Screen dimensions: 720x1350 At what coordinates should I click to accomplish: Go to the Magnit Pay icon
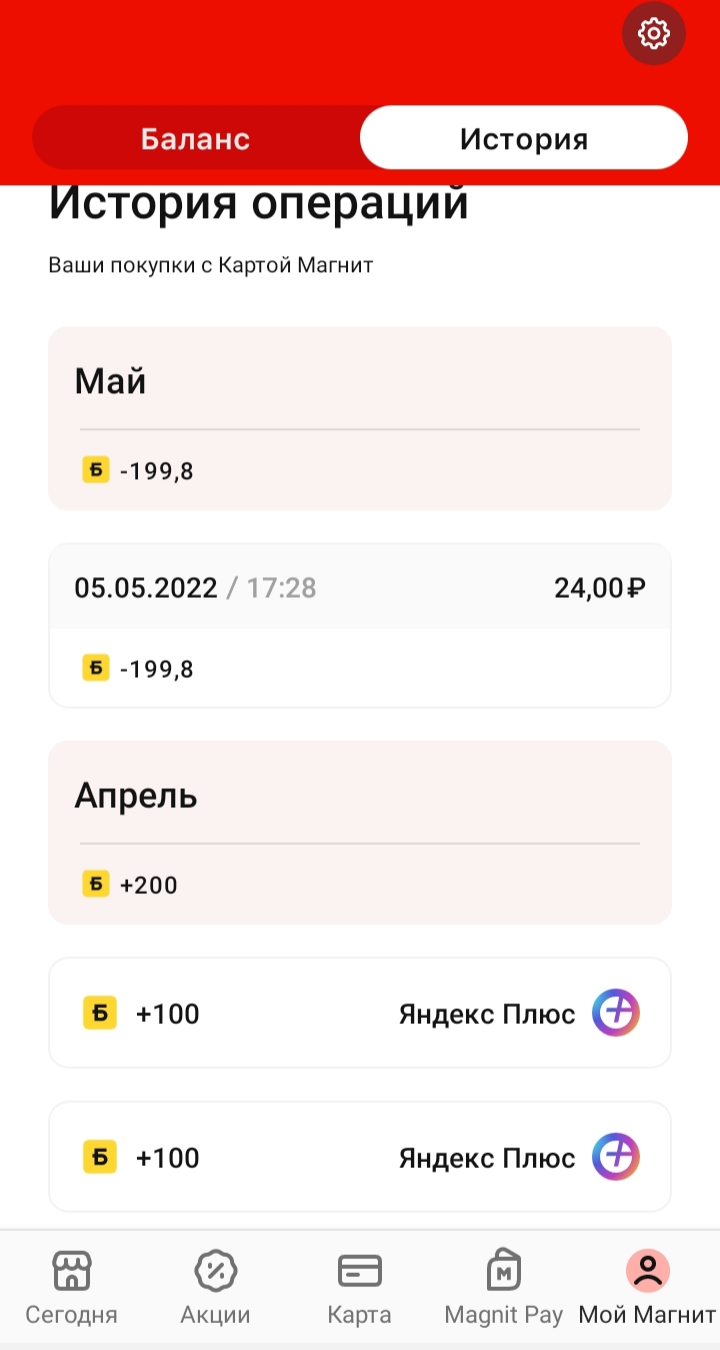(504, 1270)
